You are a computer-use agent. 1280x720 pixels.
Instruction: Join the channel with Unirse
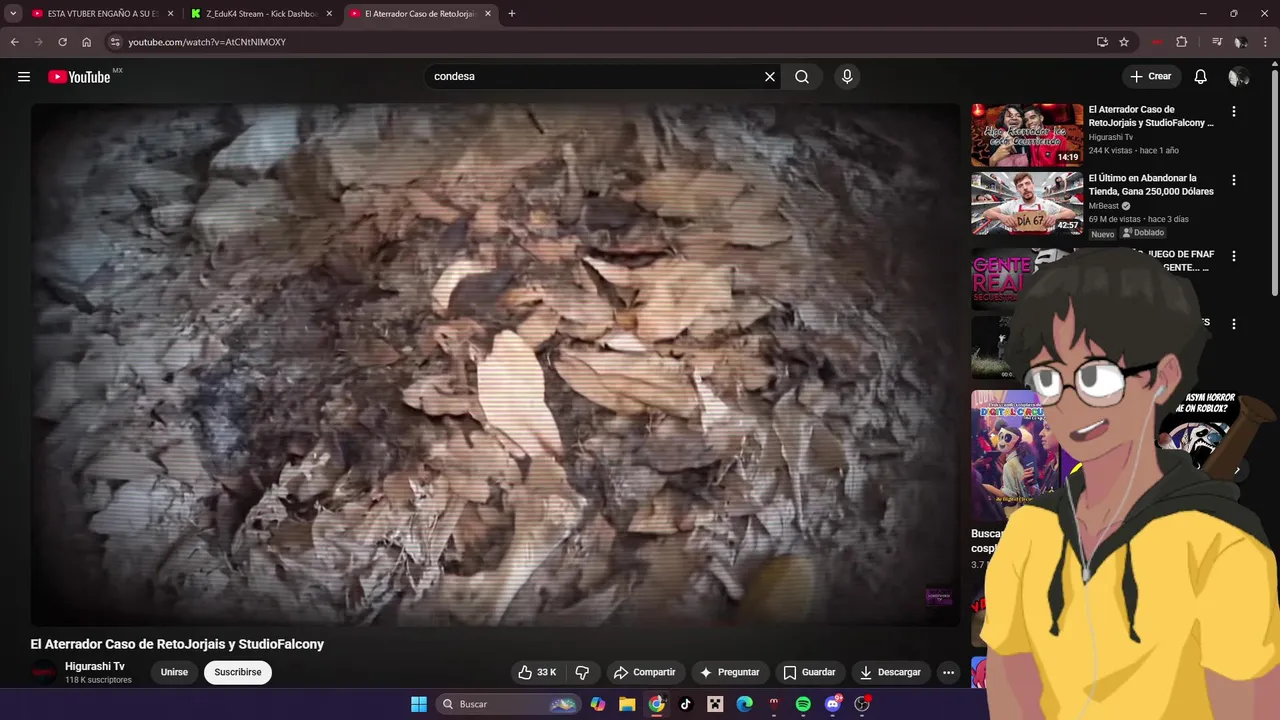click(x=174, y=672)
